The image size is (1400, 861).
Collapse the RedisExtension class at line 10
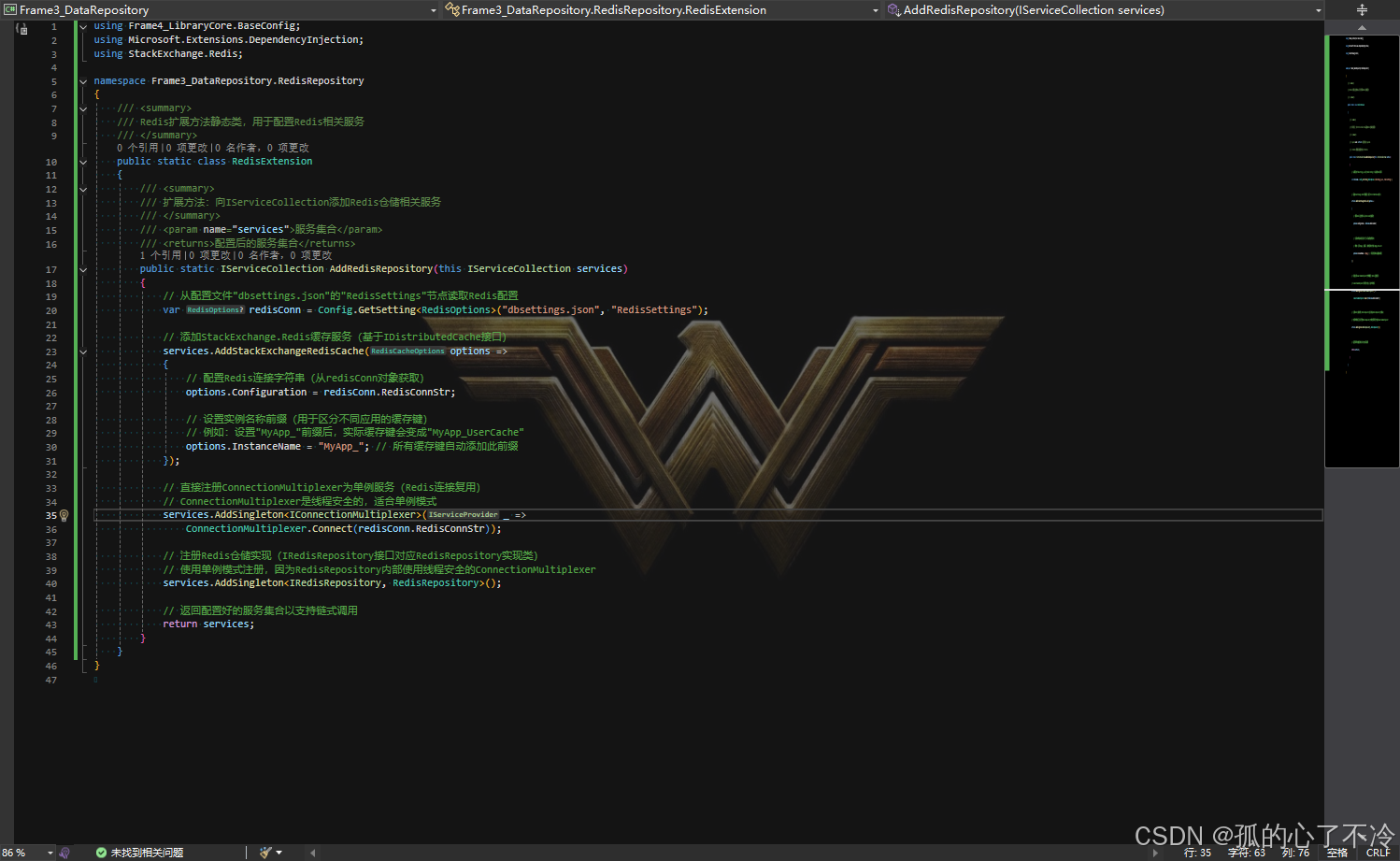pyautogui.click(x=83, y=162)
